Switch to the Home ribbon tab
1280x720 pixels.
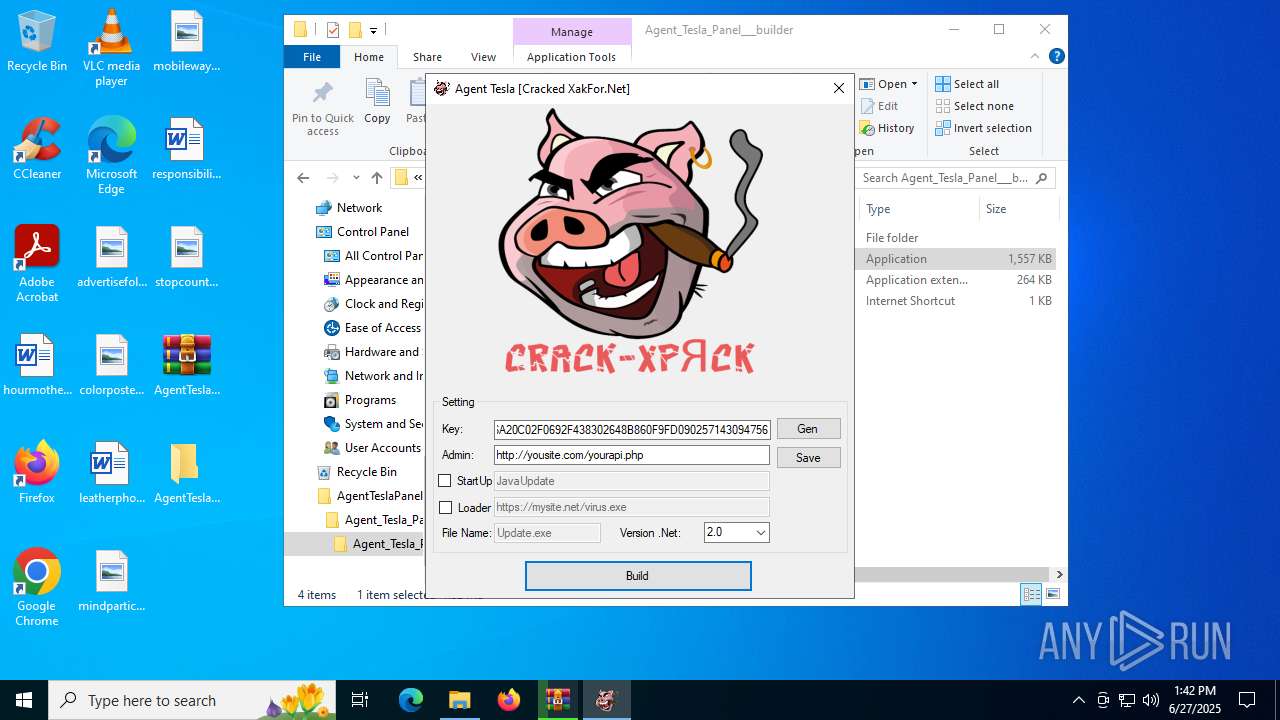coord(369,57)
